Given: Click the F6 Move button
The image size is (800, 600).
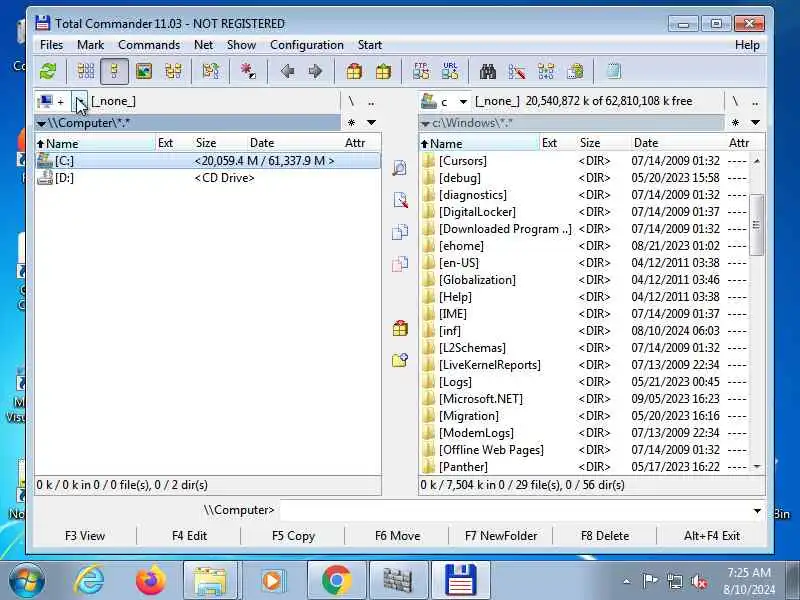Looking at the screenshot, I should 397,536.
